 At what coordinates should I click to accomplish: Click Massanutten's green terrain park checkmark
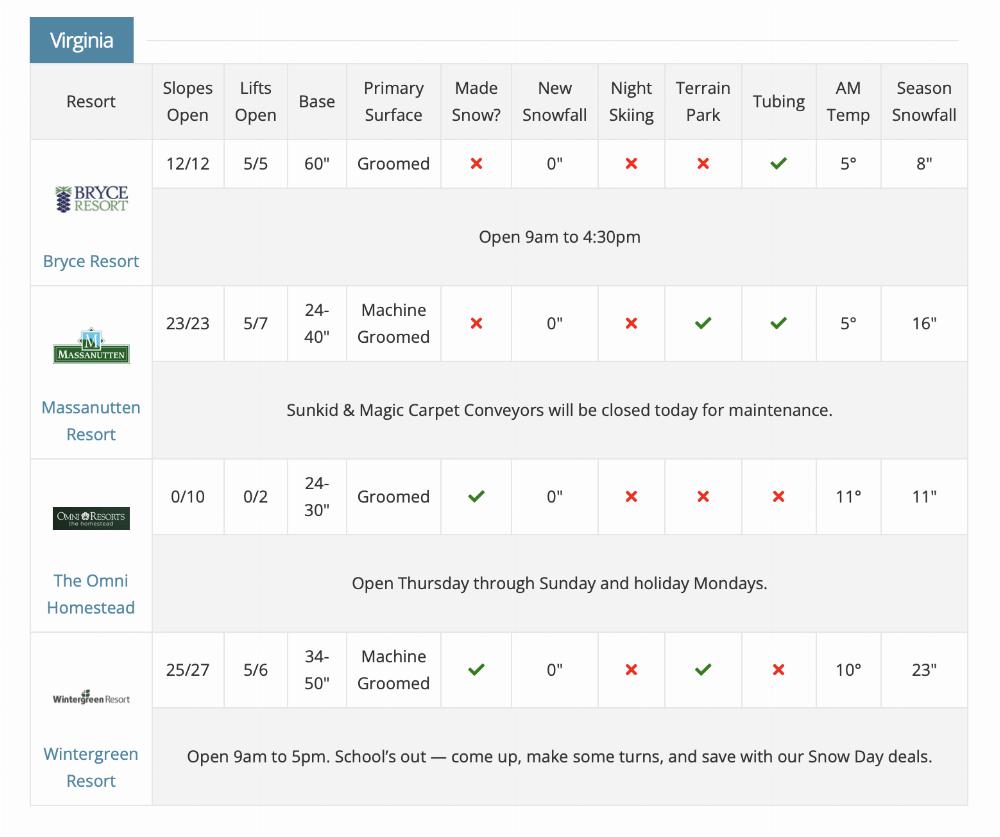(x=703, y=323)
